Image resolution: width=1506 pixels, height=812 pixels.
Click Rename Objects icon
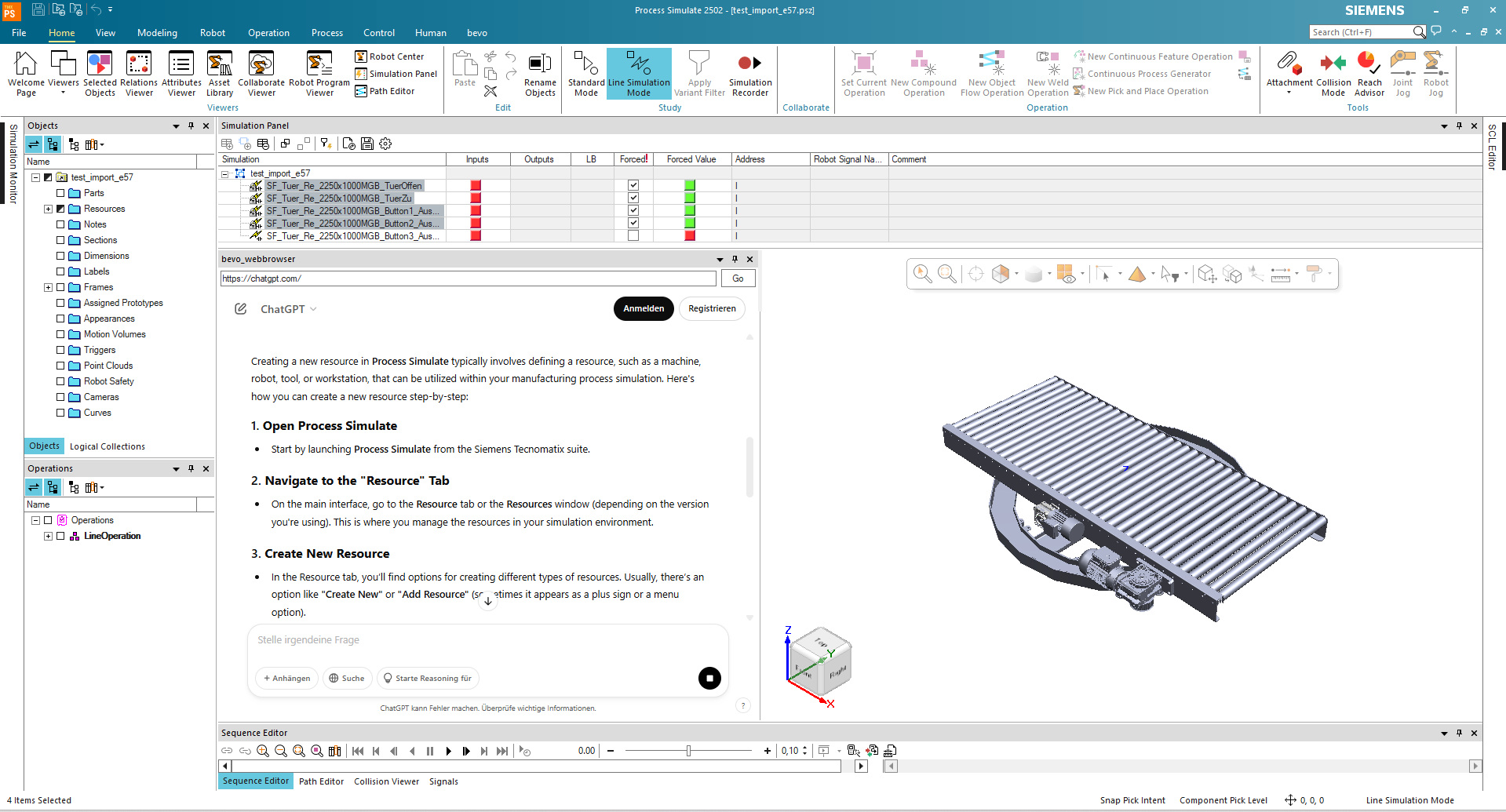tap(540, 75)
